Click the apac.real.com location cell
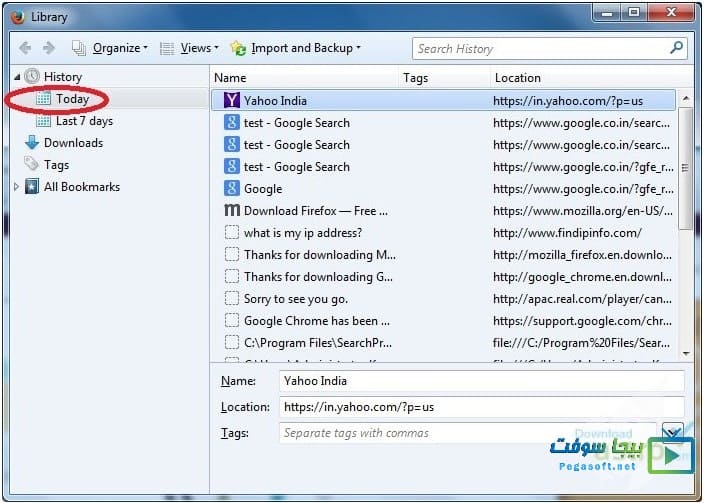This screenshot has width=704, height=503. click(x=582, y=299)
